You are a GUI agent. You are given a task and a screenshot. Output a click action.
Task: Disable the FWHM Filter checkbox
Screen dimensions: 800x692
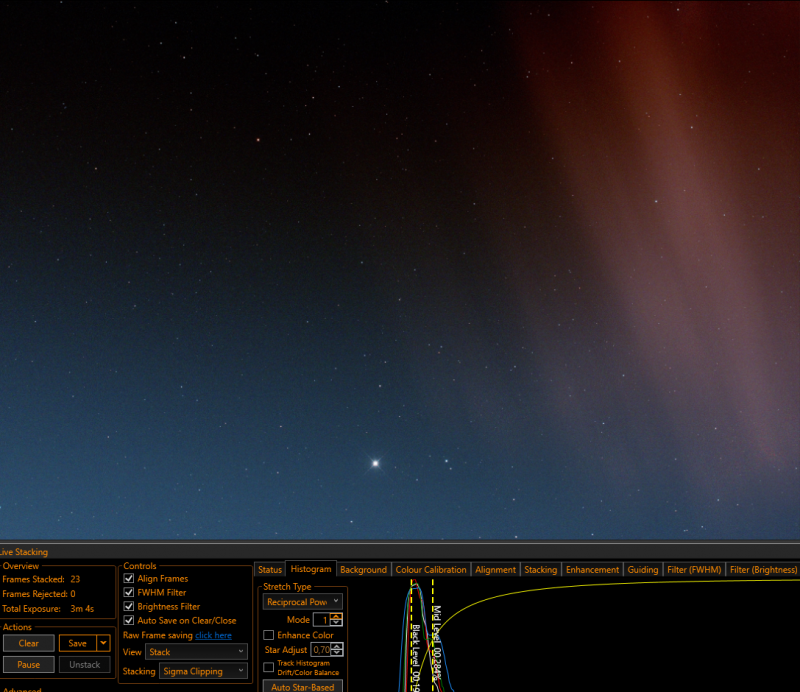(129, 592)
